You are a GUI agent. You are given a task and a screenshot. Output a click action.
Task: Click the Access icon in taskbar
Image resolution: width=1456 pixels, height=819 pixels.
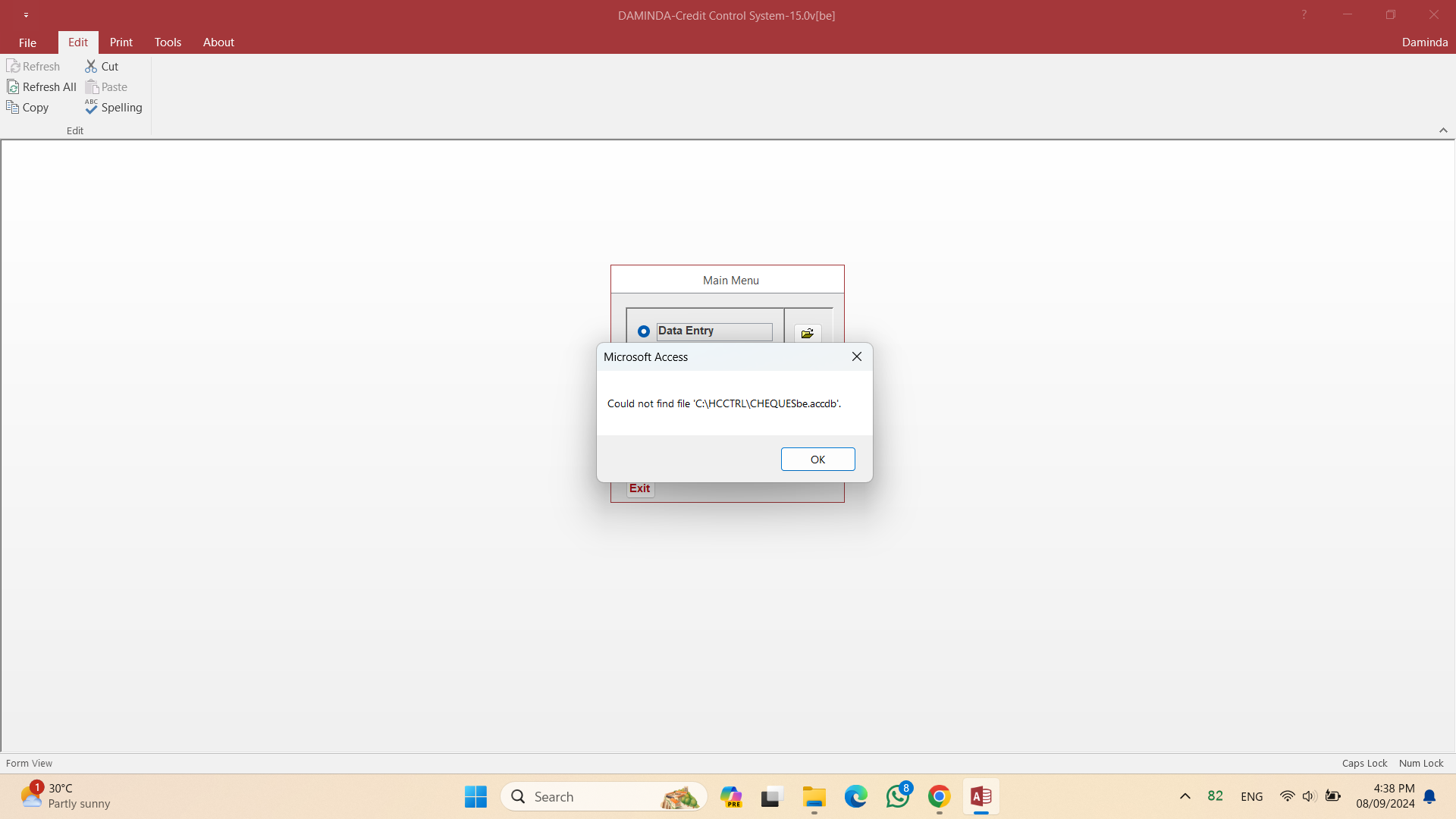click(981, 797)
